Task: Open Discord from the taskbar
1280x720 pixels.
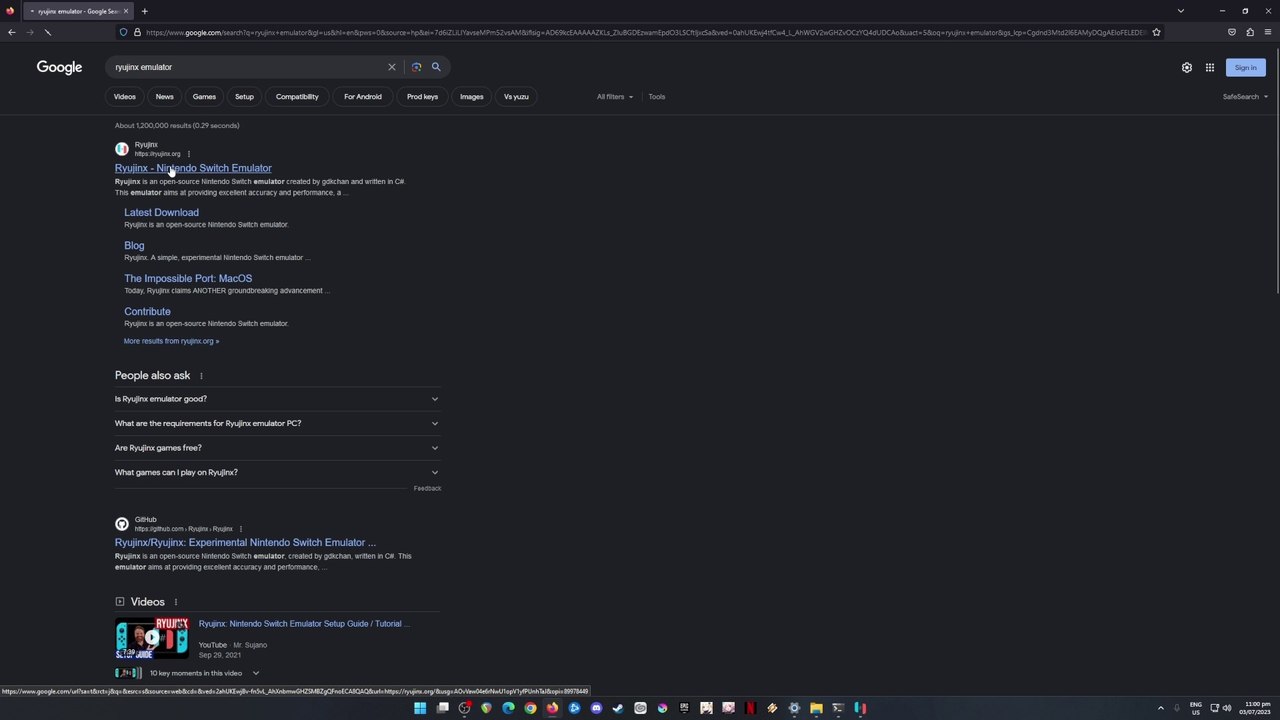Action: (596, 708)
